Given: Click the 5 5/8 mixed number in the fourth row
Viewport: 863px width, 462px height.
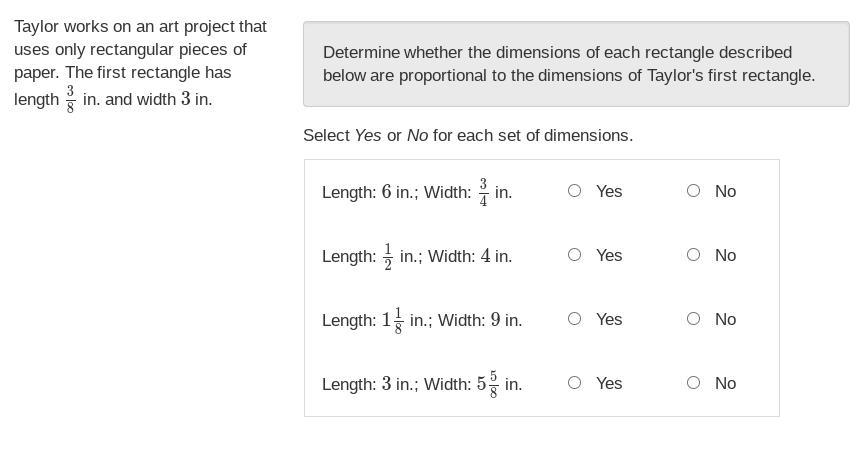Looking at the screenshot, I should click(x=488, y=384).
